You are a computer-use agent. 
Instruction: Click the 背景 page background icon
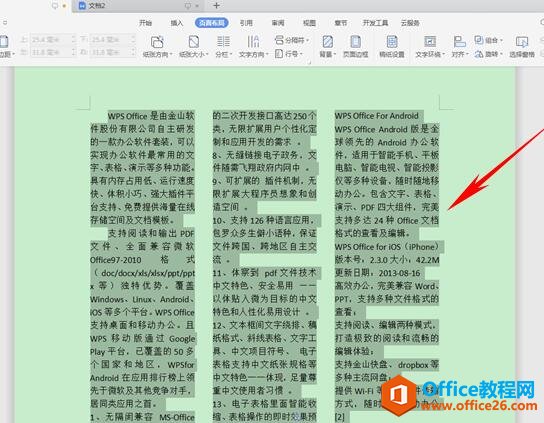[x=328, y=42]
